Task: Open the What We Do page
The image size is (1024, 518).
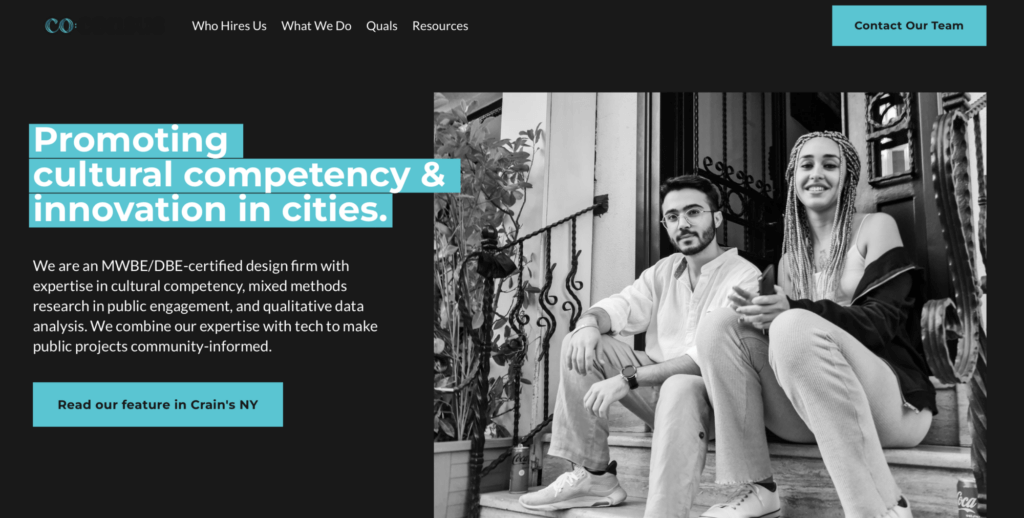Action: (316, 26)
